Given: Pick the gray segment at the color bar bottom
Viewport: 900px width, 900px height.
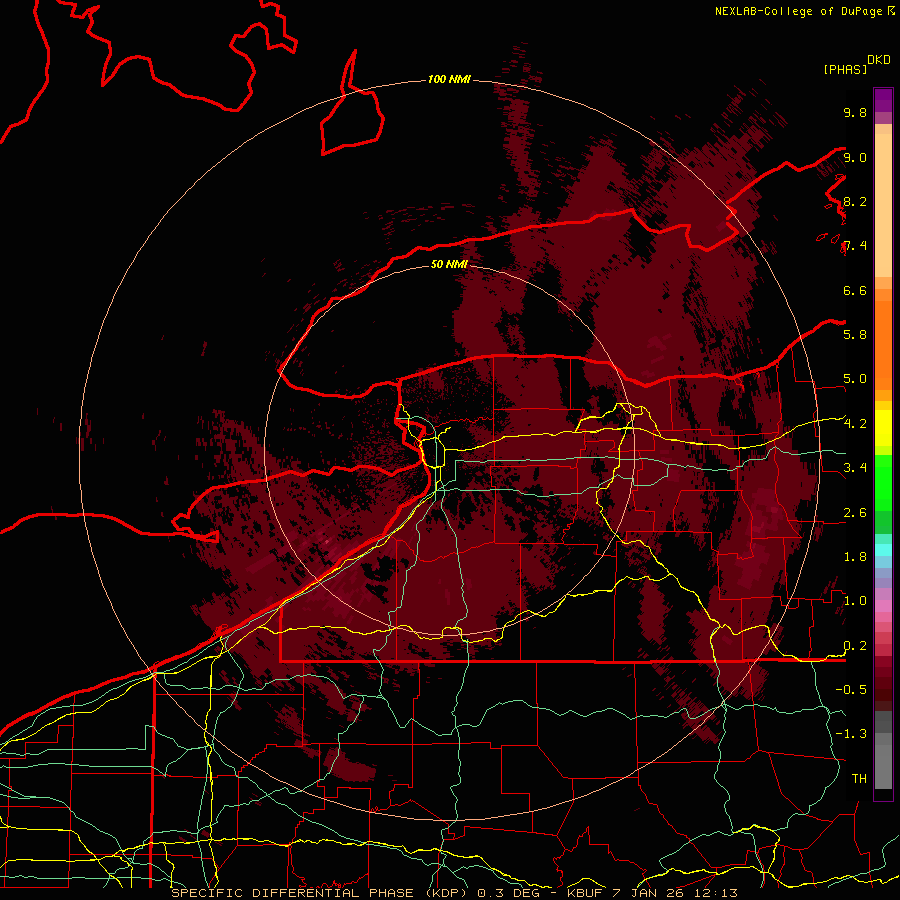Looking at the screenshot, I should tap(883, 766).
